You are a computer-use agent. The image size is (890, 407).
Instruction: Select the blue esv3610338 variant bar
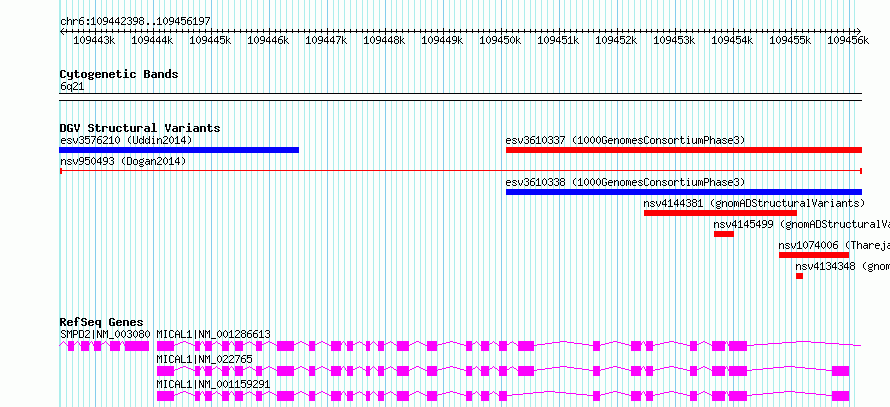pyautogui.click(x=684, y=192)
